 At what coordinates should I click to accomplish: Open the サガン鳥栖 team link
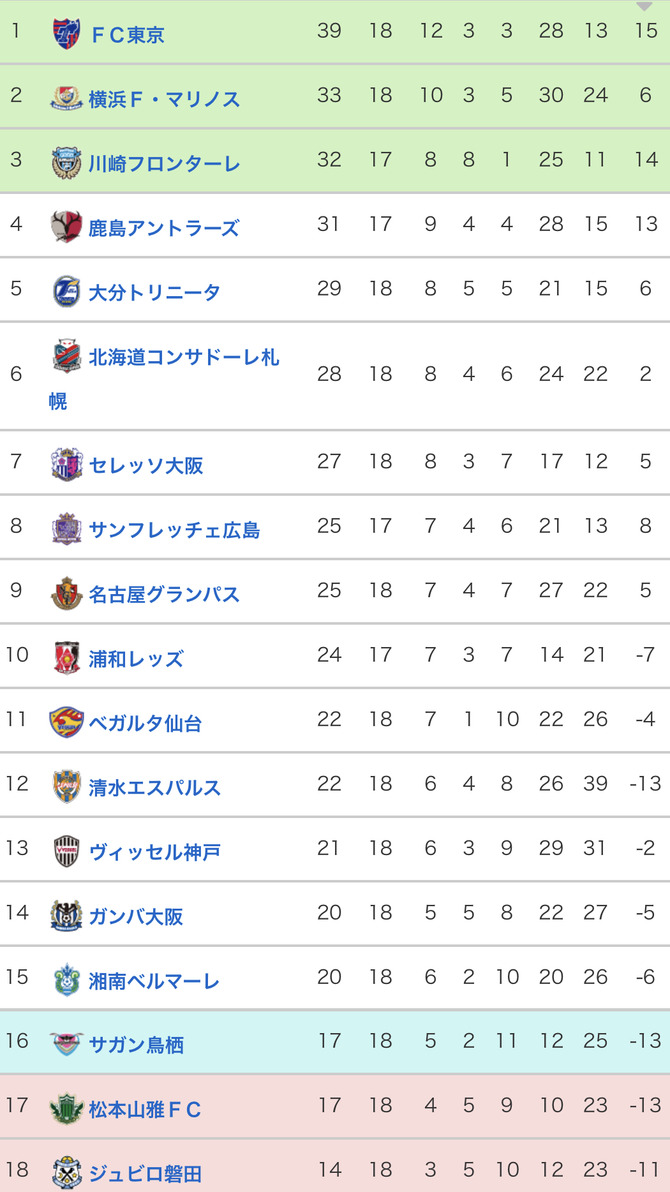(136, 1045)
